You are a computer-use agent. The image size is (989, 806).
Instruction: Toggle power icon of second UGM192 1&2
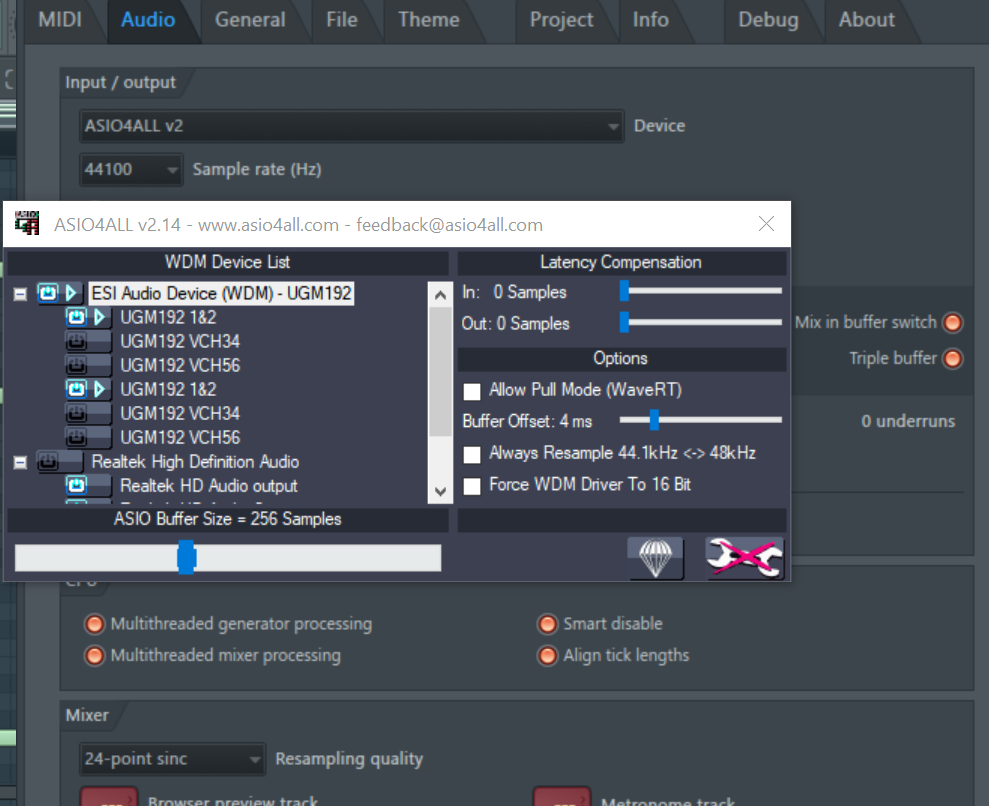click(x=76, y=389)
